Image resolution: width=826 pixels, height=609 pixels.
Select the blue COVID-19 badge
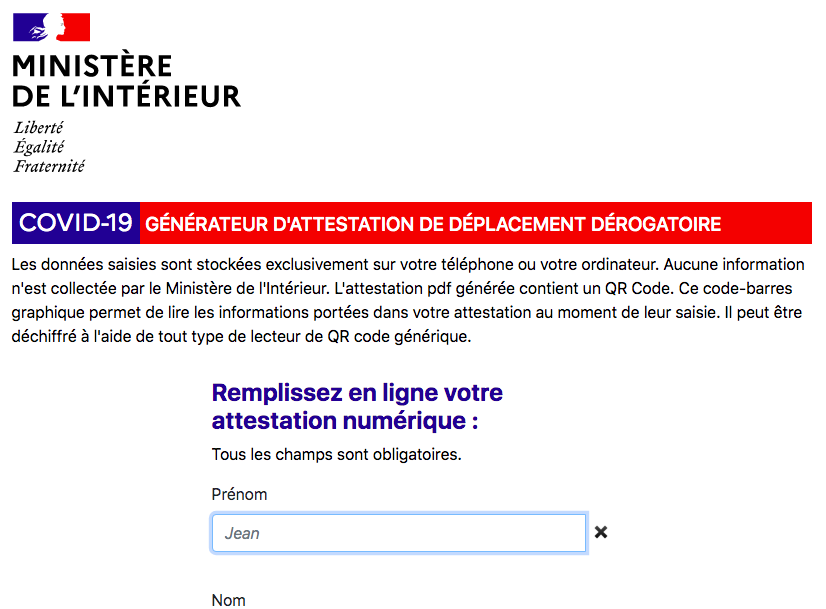(x=76, y=223)
